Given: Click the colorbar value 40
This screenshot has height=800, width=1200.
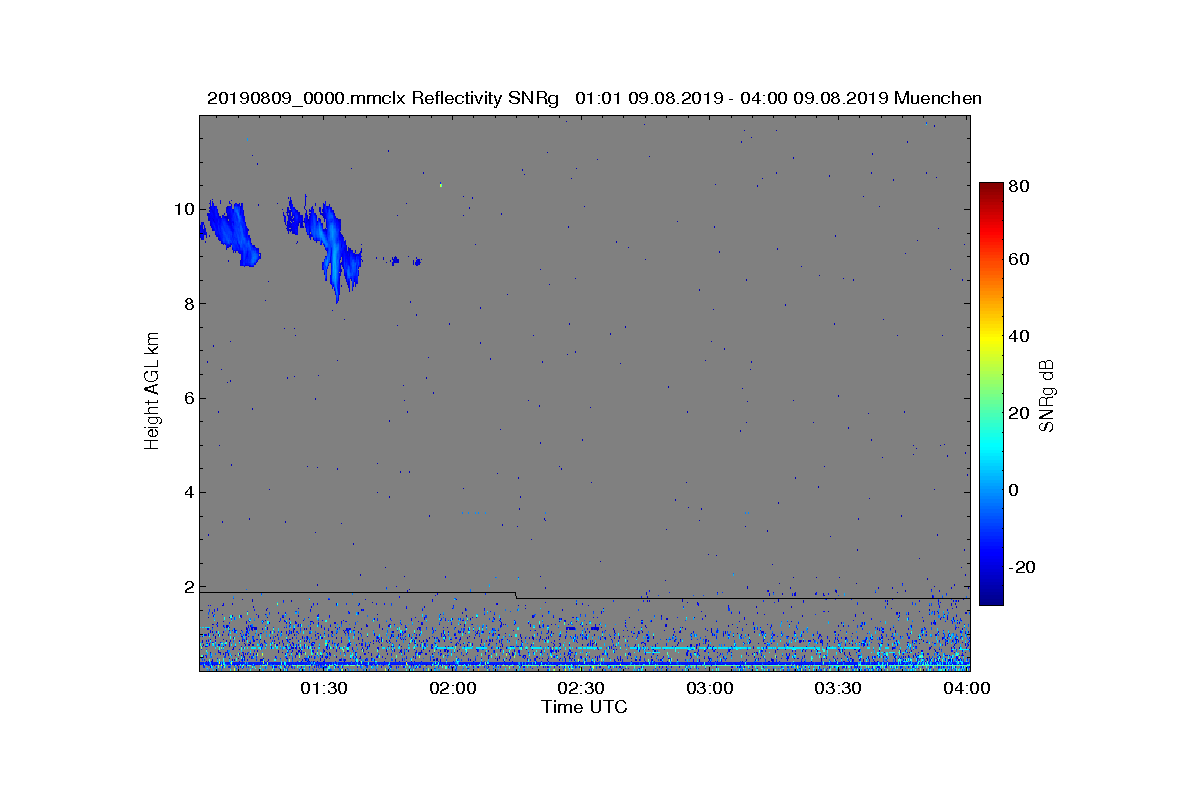Looking at the screenshot, I should pos(1020,336).
